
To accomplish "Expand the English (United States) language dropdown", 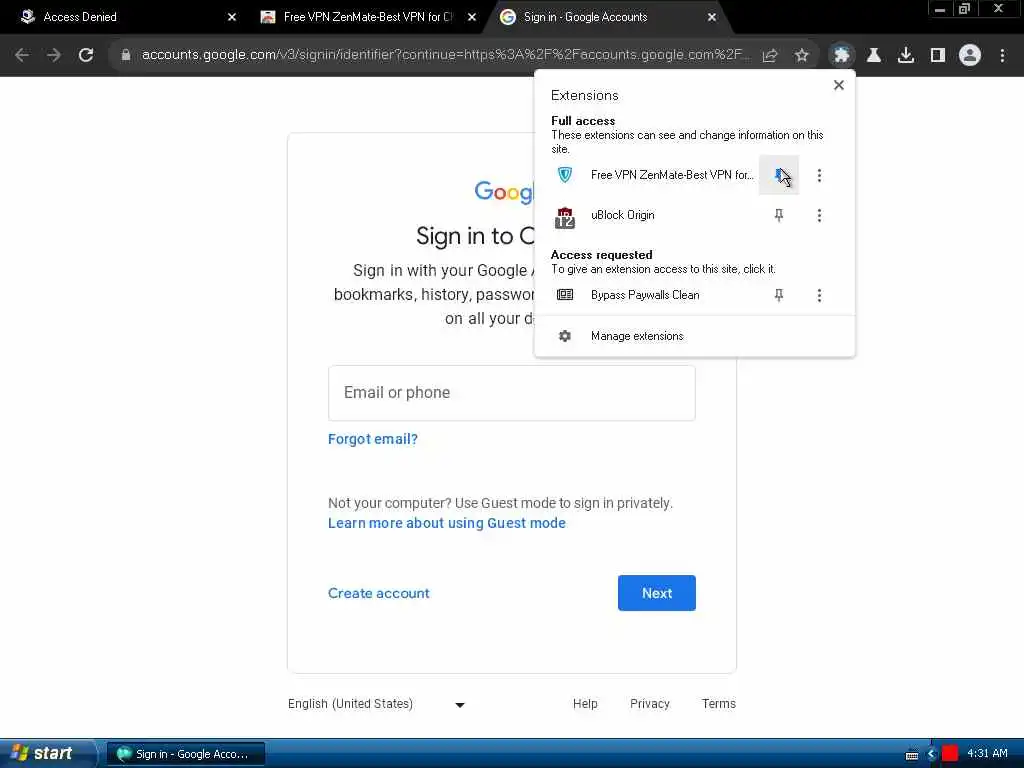I will (376, 704).
